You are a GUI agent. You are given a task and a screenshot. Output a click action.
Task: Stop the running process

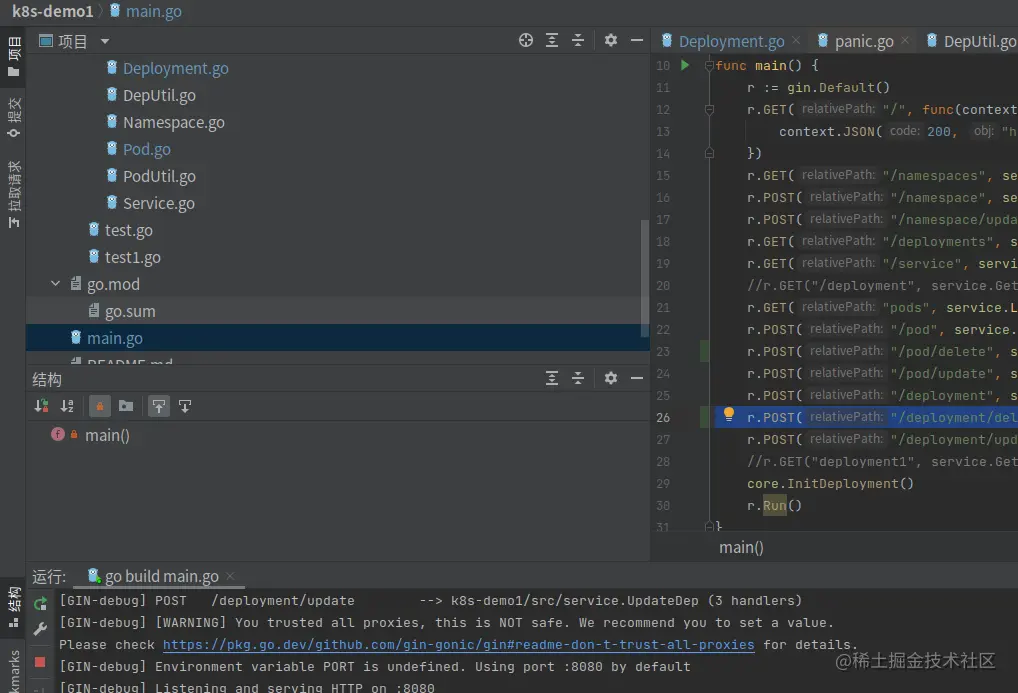click(40, 662)
